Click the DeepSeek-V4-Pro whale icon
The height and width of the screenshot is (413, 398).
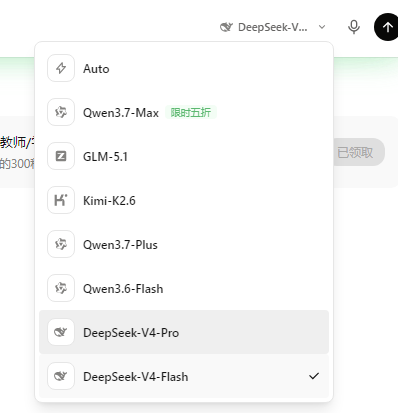(x=61, y=332)
